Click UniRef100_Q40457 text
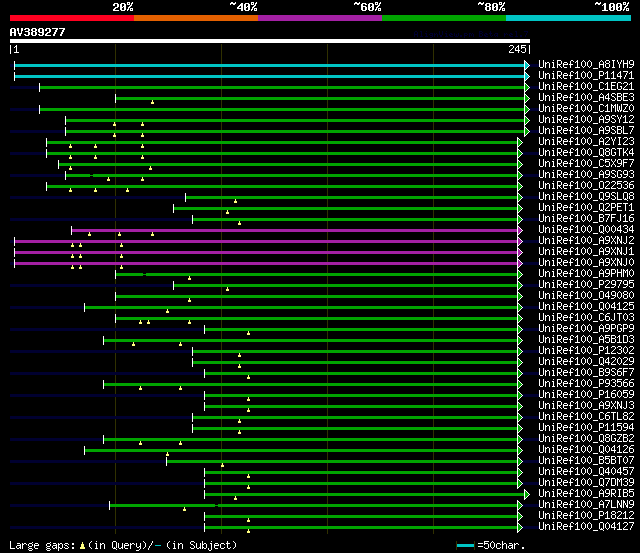The width and height of the screenshot is (640, 553). (x=586, y=472)
